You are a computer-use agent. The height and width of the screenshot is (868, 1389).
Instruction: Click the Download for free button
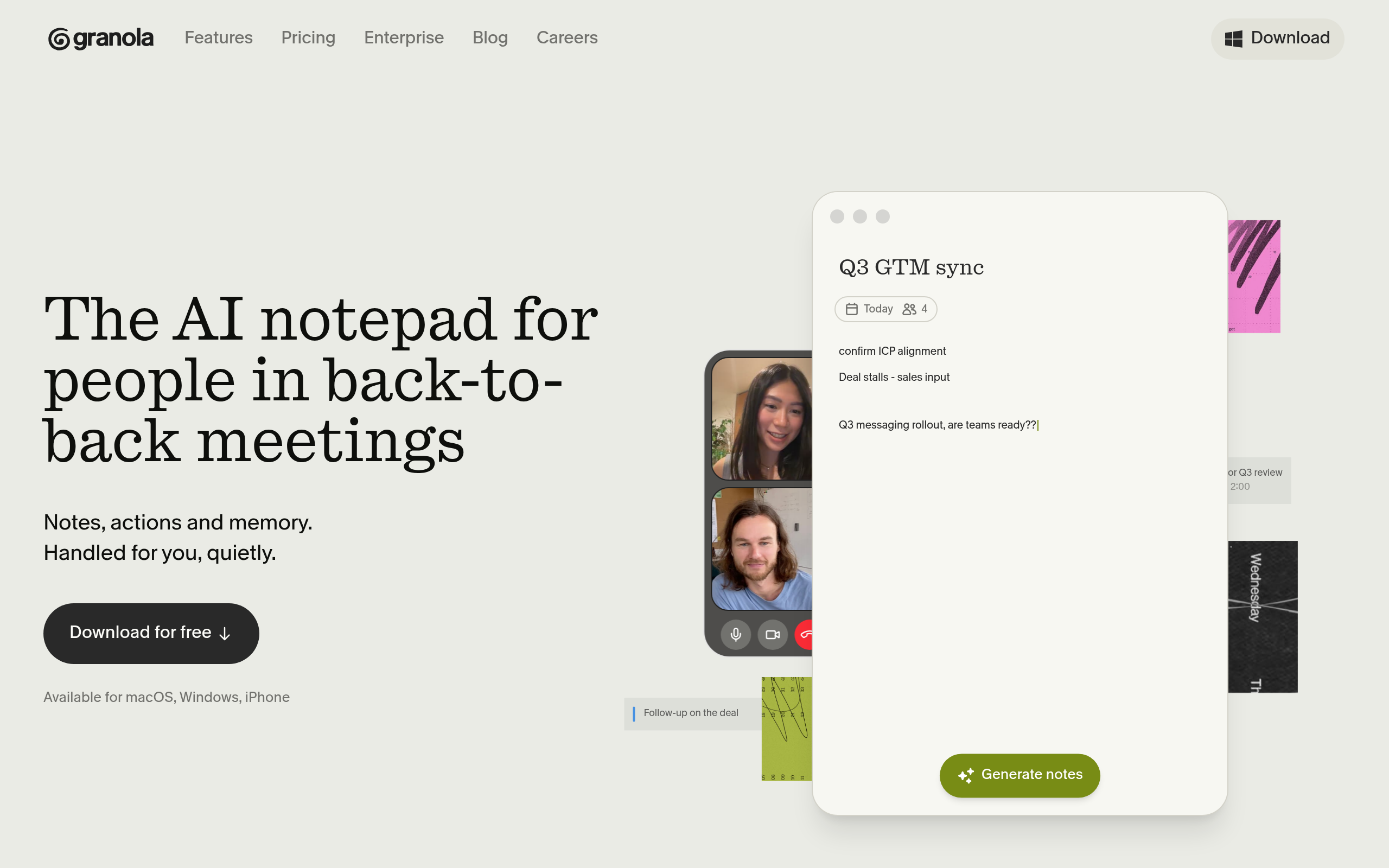tap(151, 633)
